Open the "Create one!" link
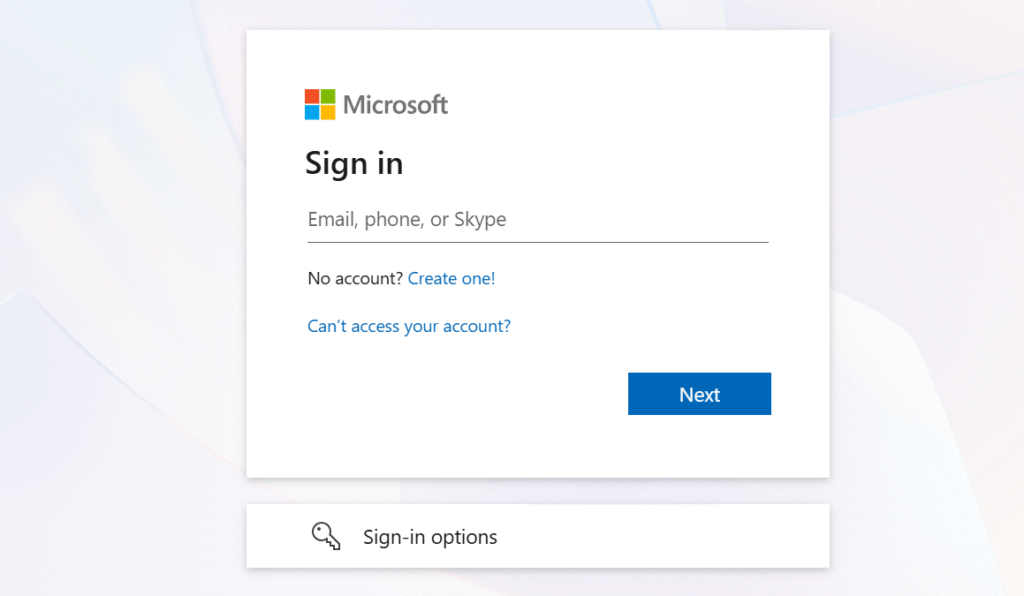Viewport: 1024px width, 596px height. pos(451,279)
